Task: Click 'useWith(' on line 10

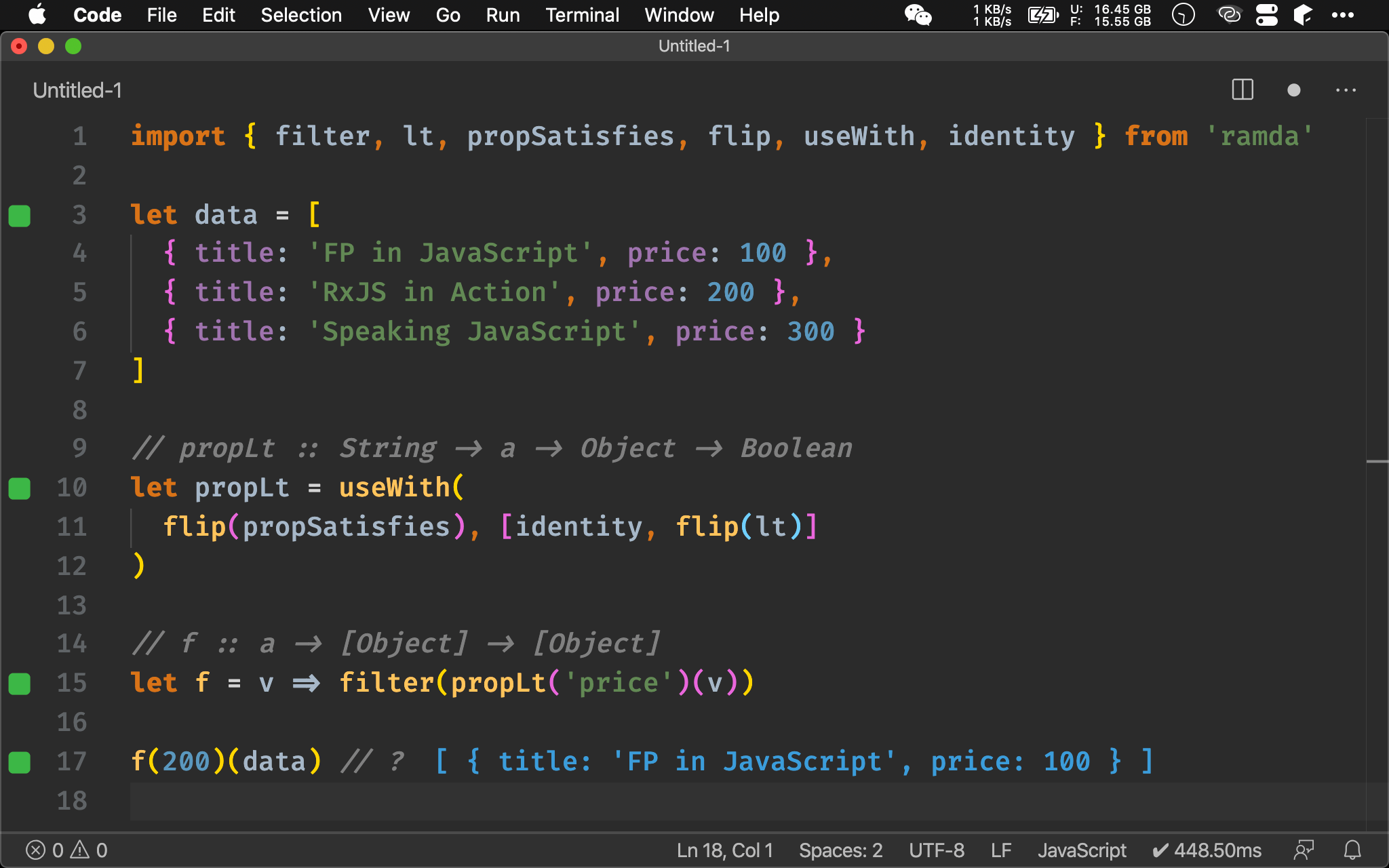Action: tap(402, 488)
